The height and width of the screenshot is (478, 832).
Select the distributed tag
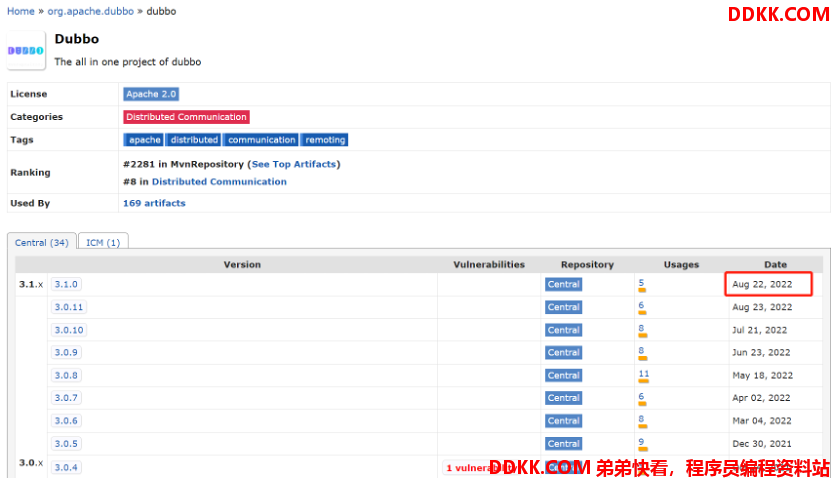(x=194, y=140)
